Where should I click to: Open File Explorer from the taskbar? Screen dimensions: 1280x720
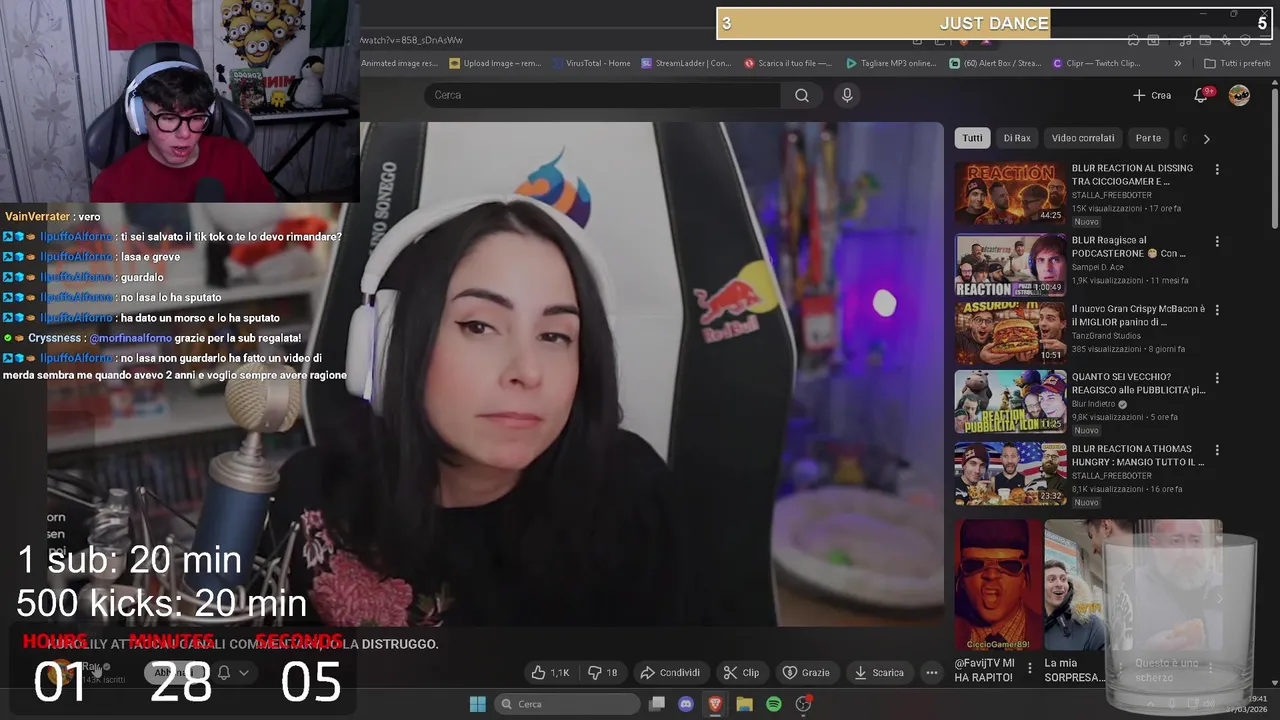[x=744, y=704]
